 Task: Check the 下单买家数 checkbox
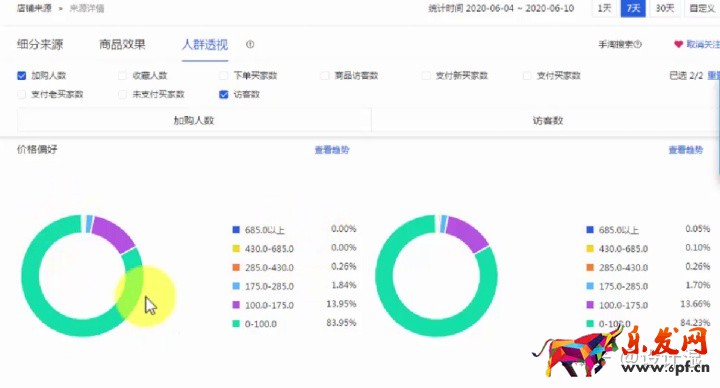click(x=224, y=75)
